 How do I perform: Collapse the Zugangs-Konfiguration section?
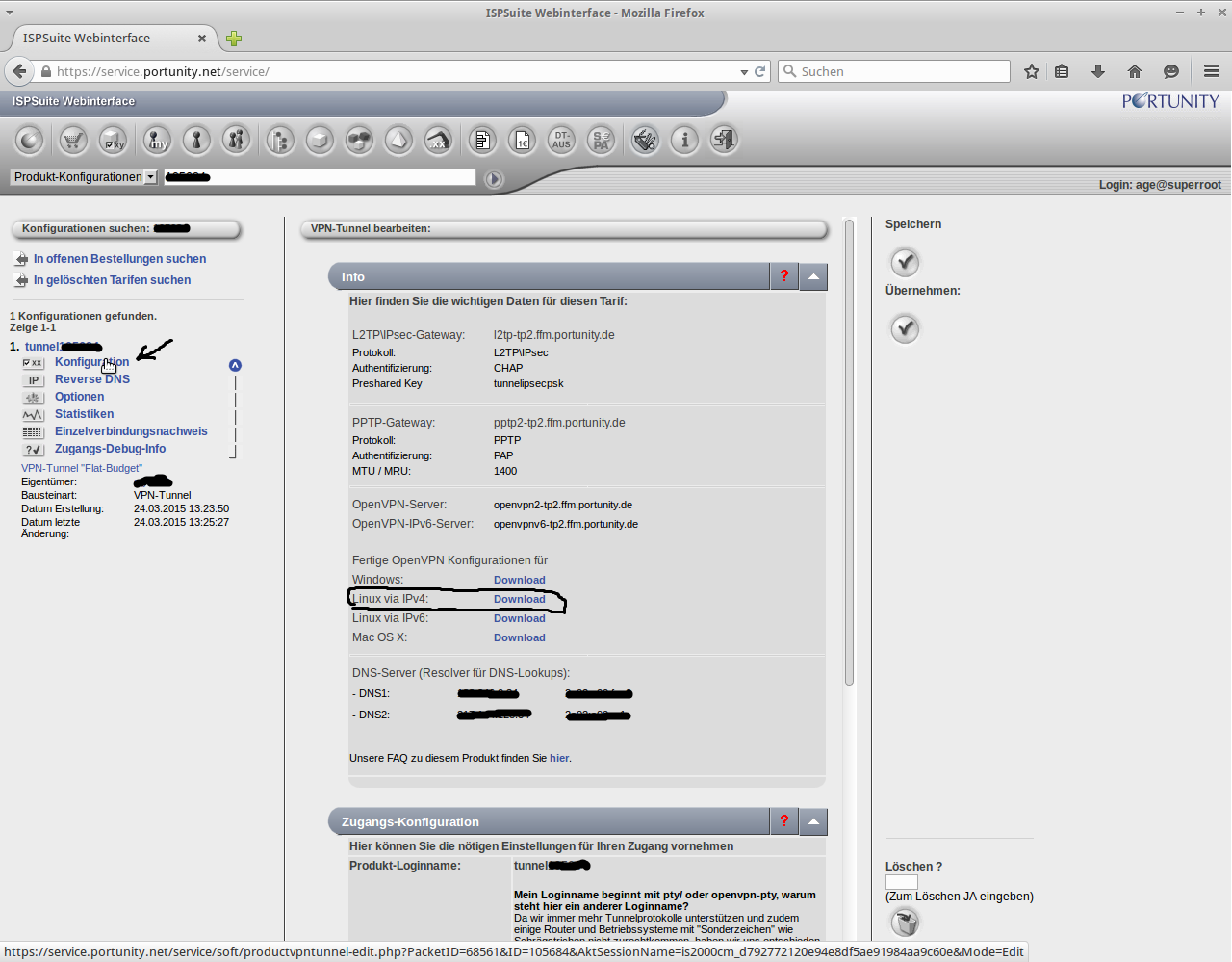[x=813, y=821]
